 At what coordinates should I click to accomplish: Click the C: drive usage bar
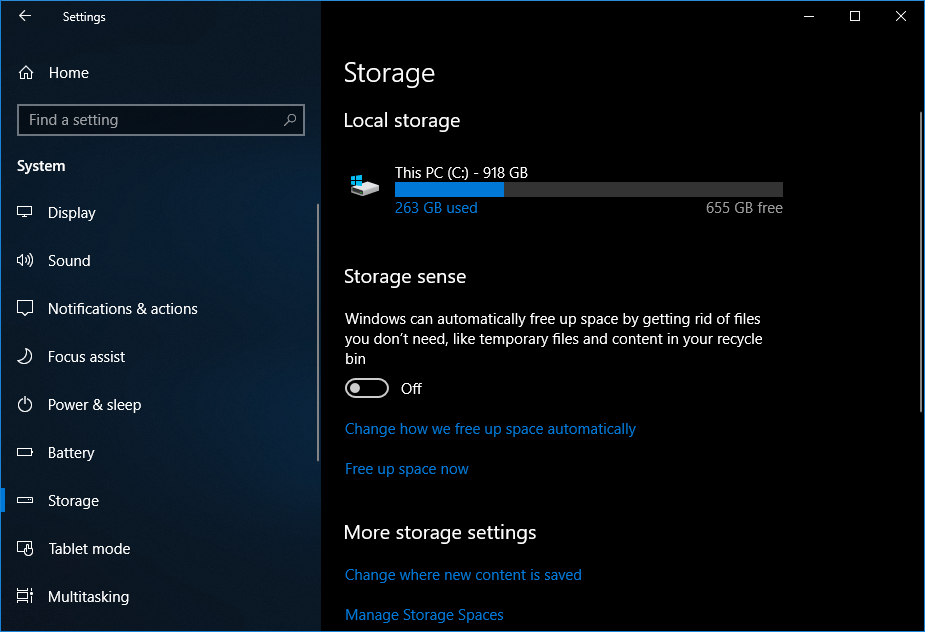coord(588,190)
